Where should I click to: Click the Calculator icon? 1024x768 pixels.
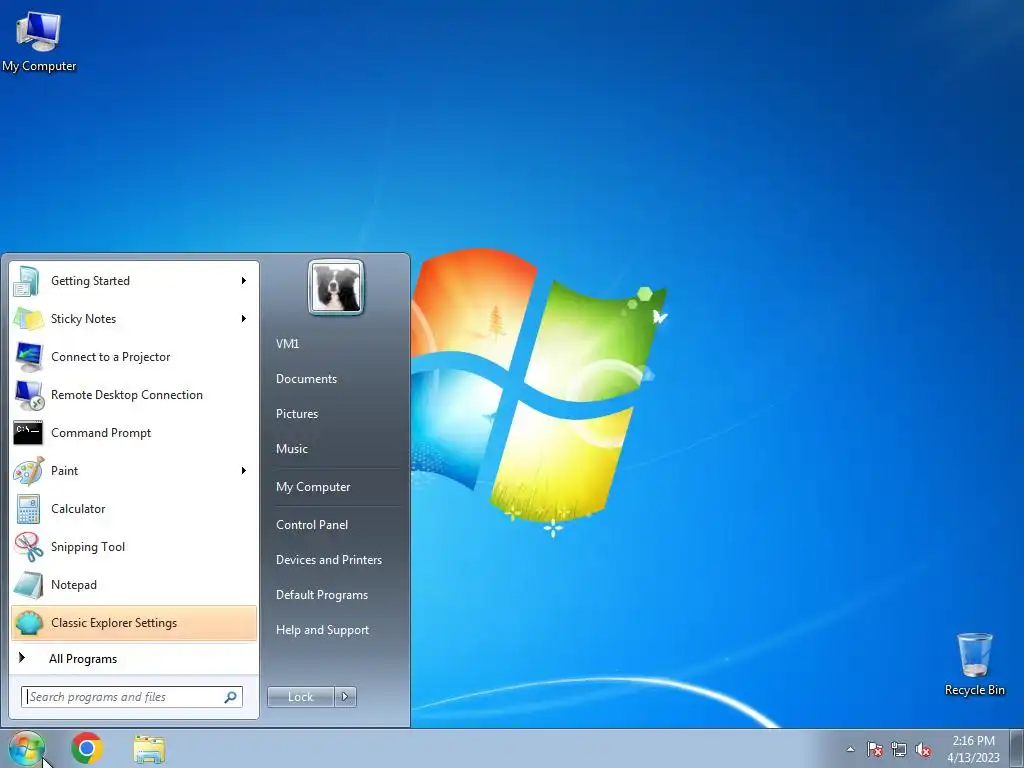28,509
